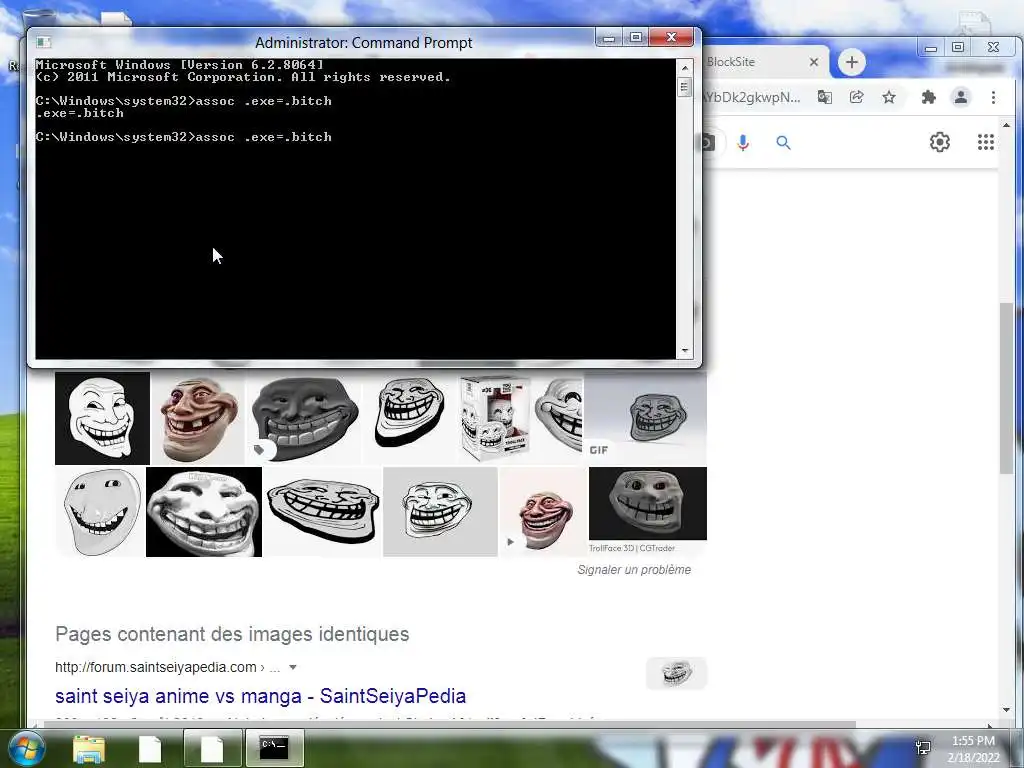
Task: Click the forum.saintseiyapedia.com URL text
Action: (x=155, y=667)
